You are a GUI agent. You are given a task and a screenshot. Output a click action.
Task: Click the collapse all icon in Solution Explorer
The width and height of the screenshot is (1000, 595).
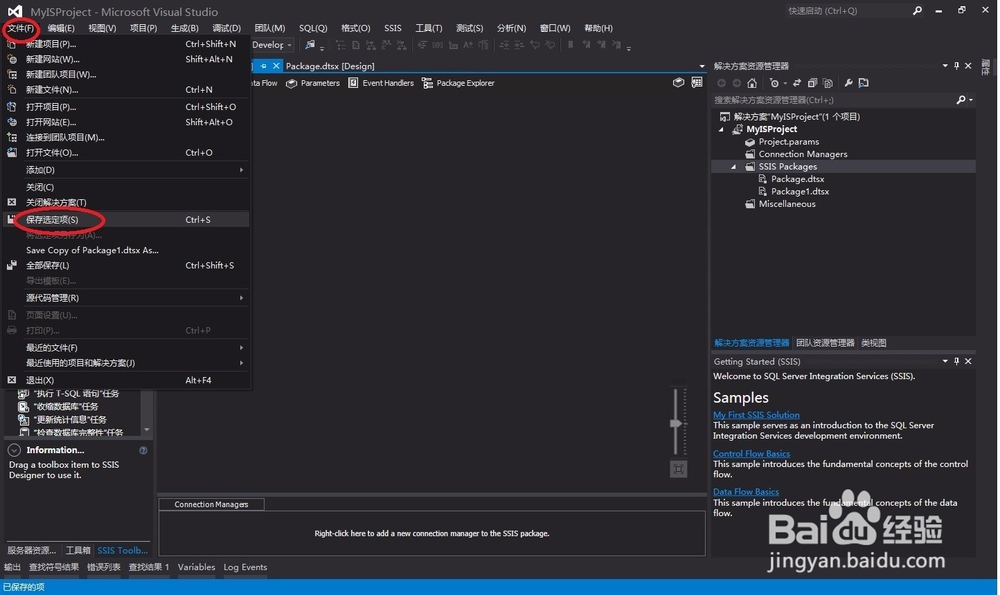point(812,83)
